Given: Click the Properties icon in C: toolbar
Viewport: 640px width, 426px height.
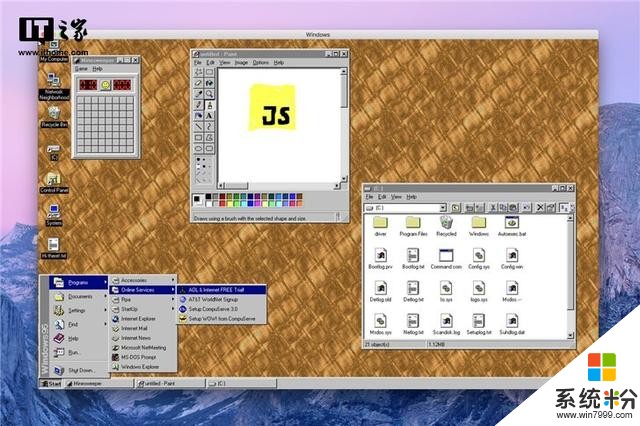Looking at the screenshot, I should pos(550,208).
